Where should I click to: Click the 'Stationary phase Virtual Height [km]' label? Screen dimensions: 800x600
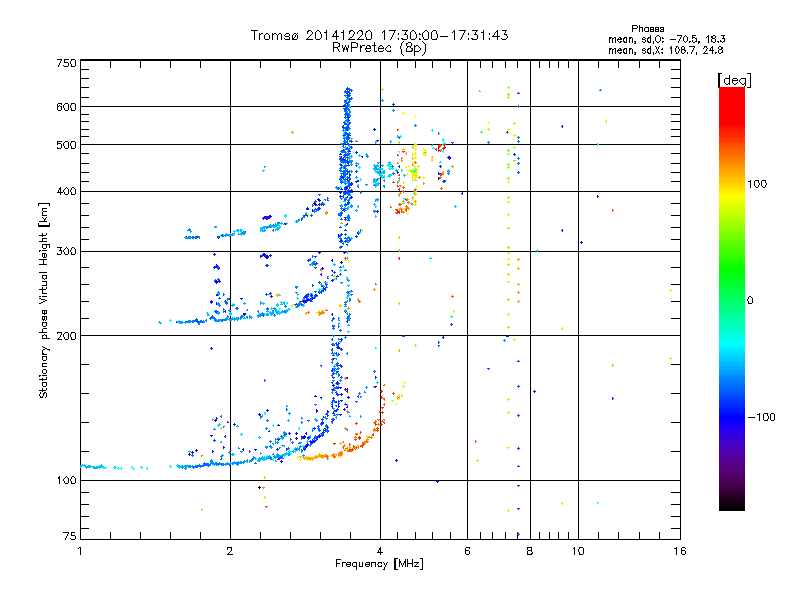[44, 300]
